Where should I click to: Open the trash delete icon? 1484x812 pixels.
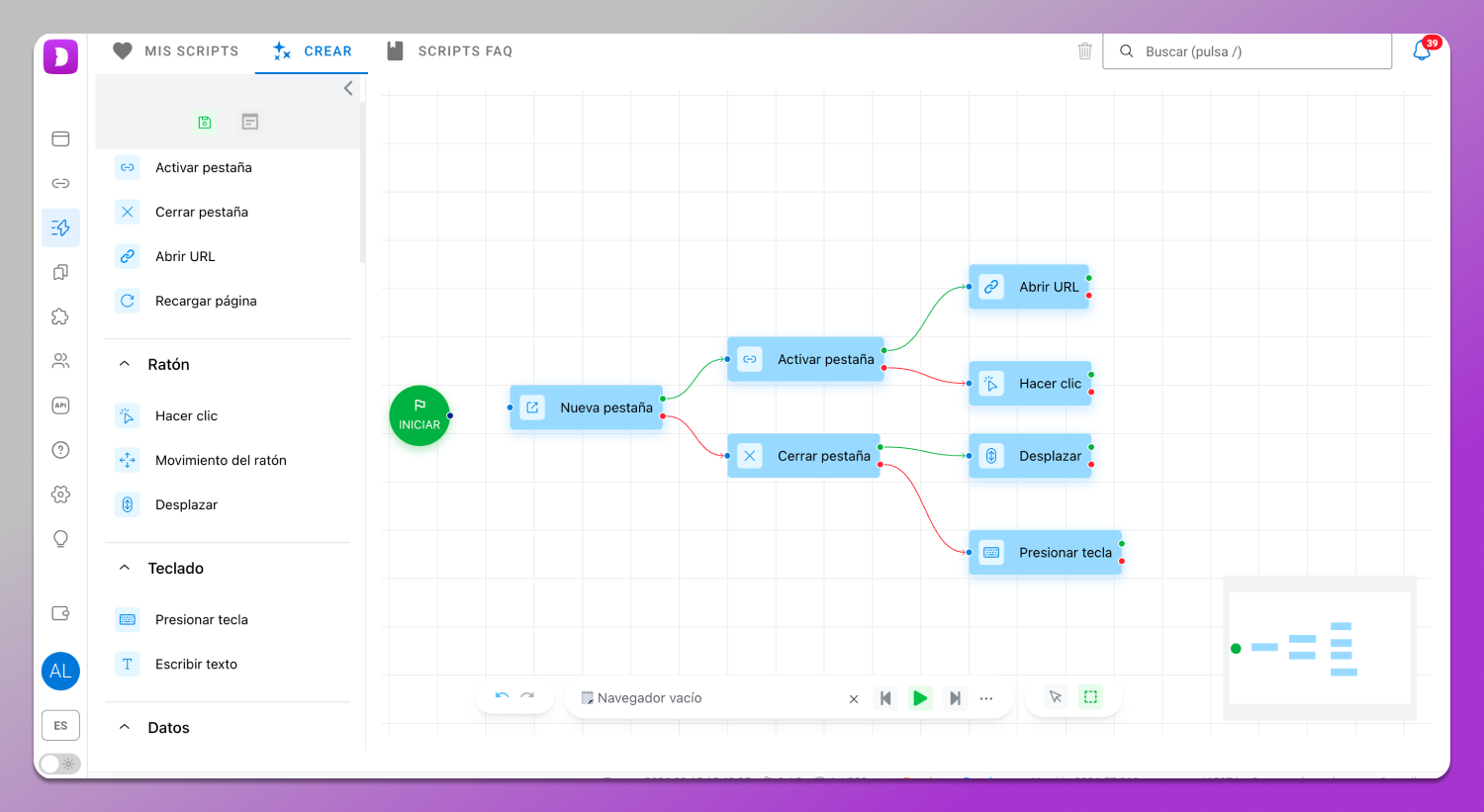click(1084, 51)
